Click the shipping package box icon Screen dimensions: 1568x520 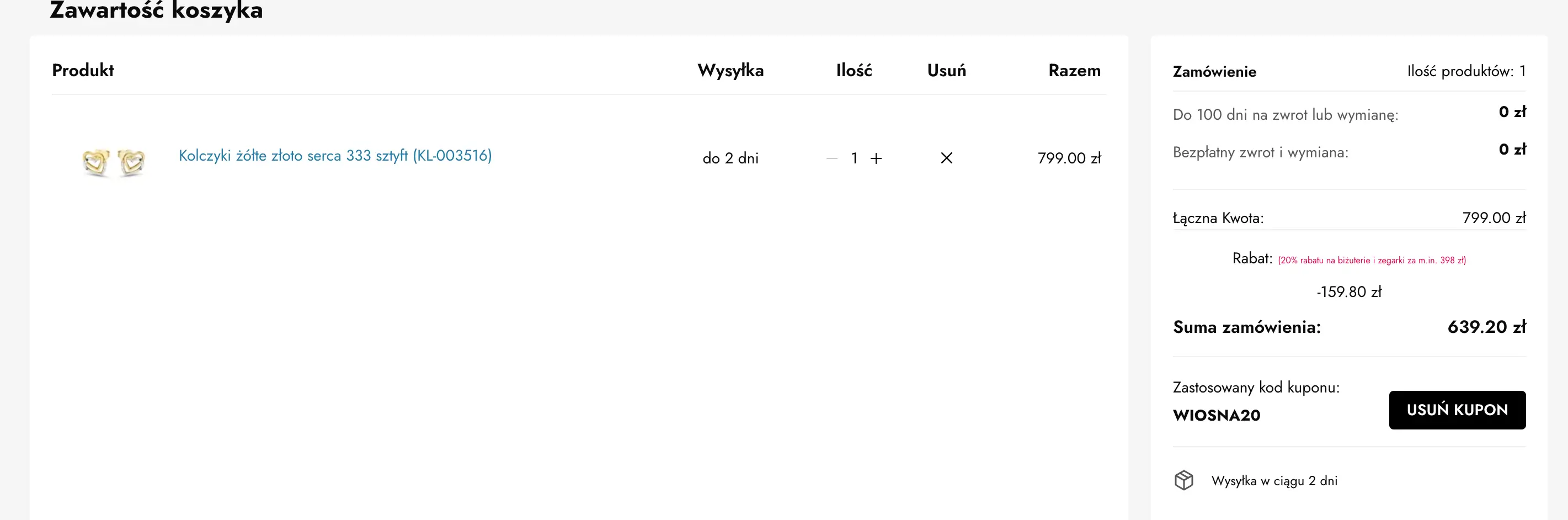(1183, 480)
